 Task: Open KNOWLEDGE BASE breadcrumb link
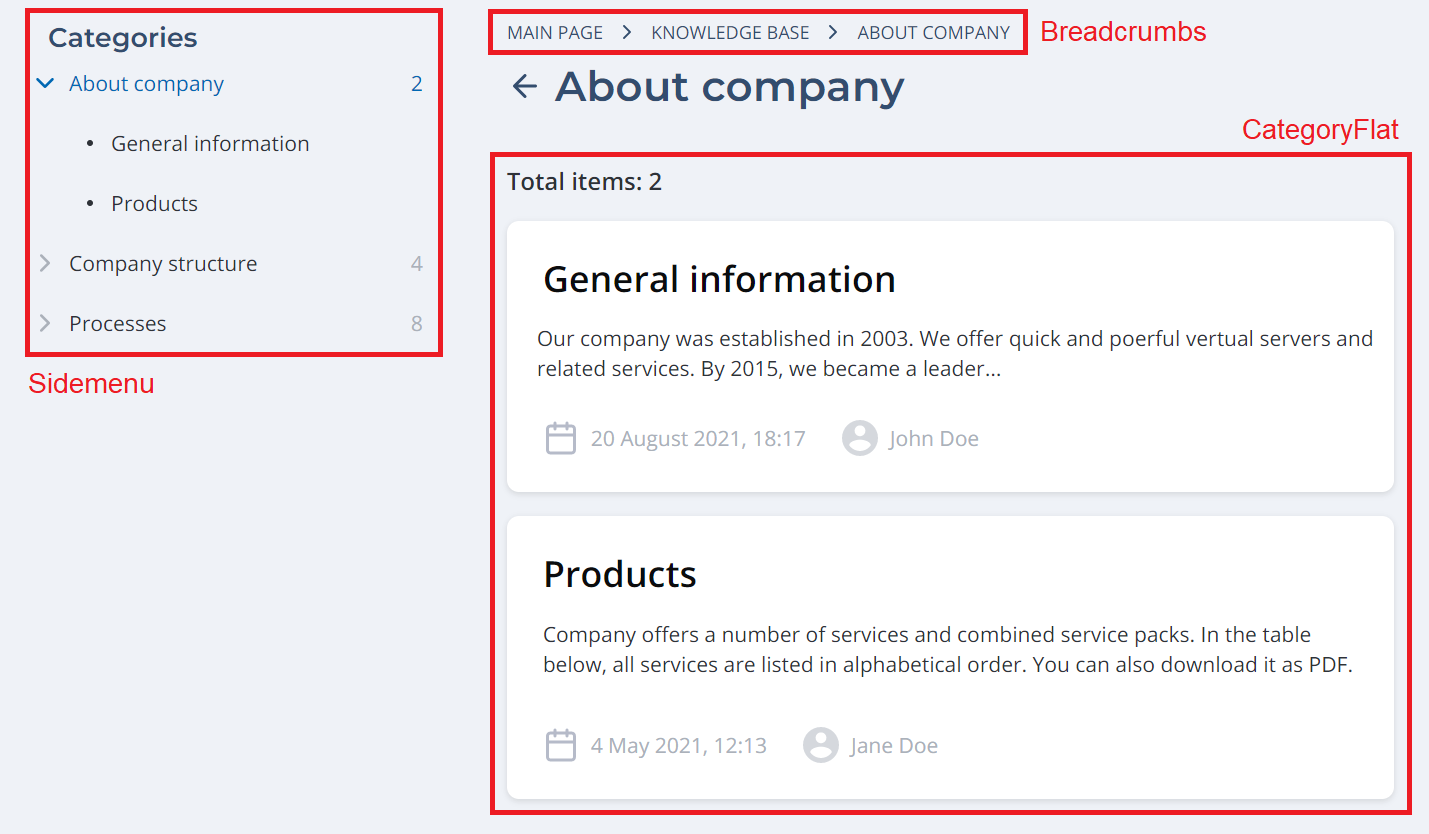(x=730, y=33)
